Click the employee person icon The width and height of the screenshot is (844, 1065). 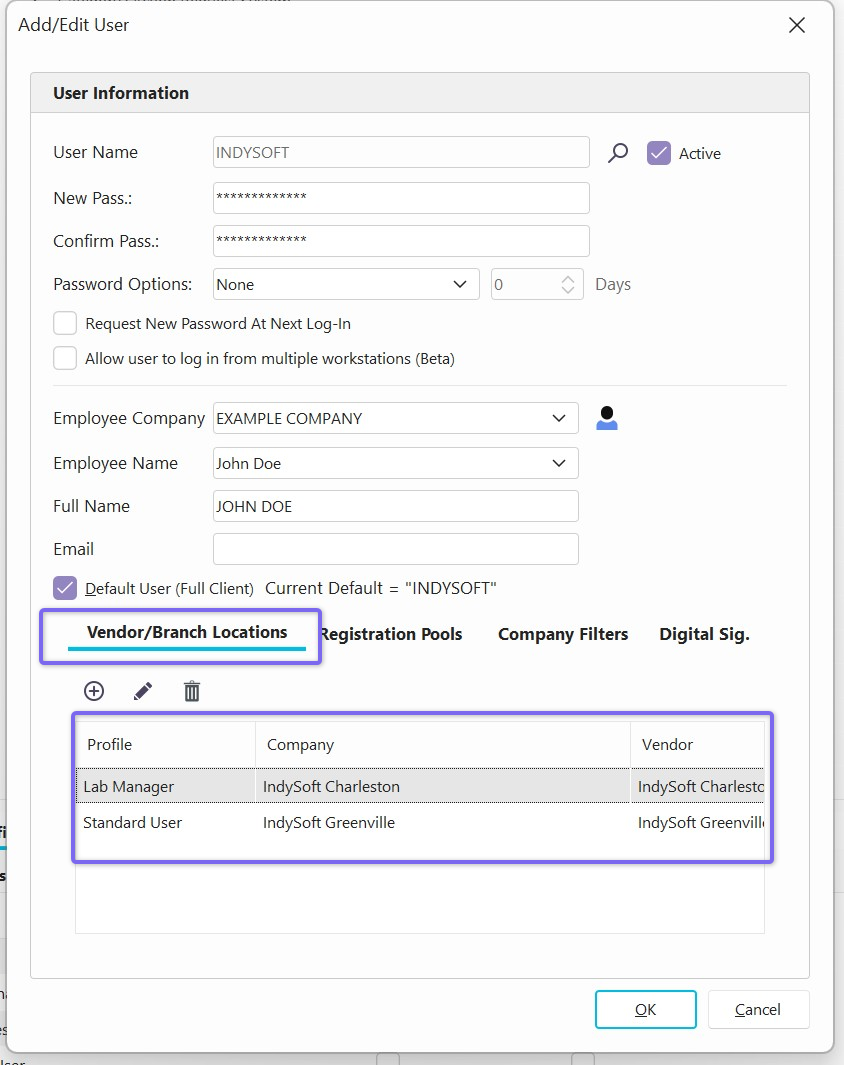[x=606, y=418]
